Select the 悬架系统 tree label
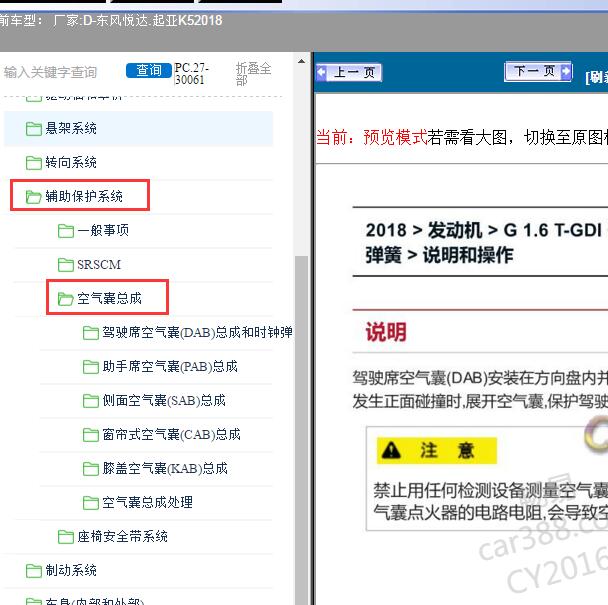The height and width of the screenshot is (605, 608). (71, 128)
